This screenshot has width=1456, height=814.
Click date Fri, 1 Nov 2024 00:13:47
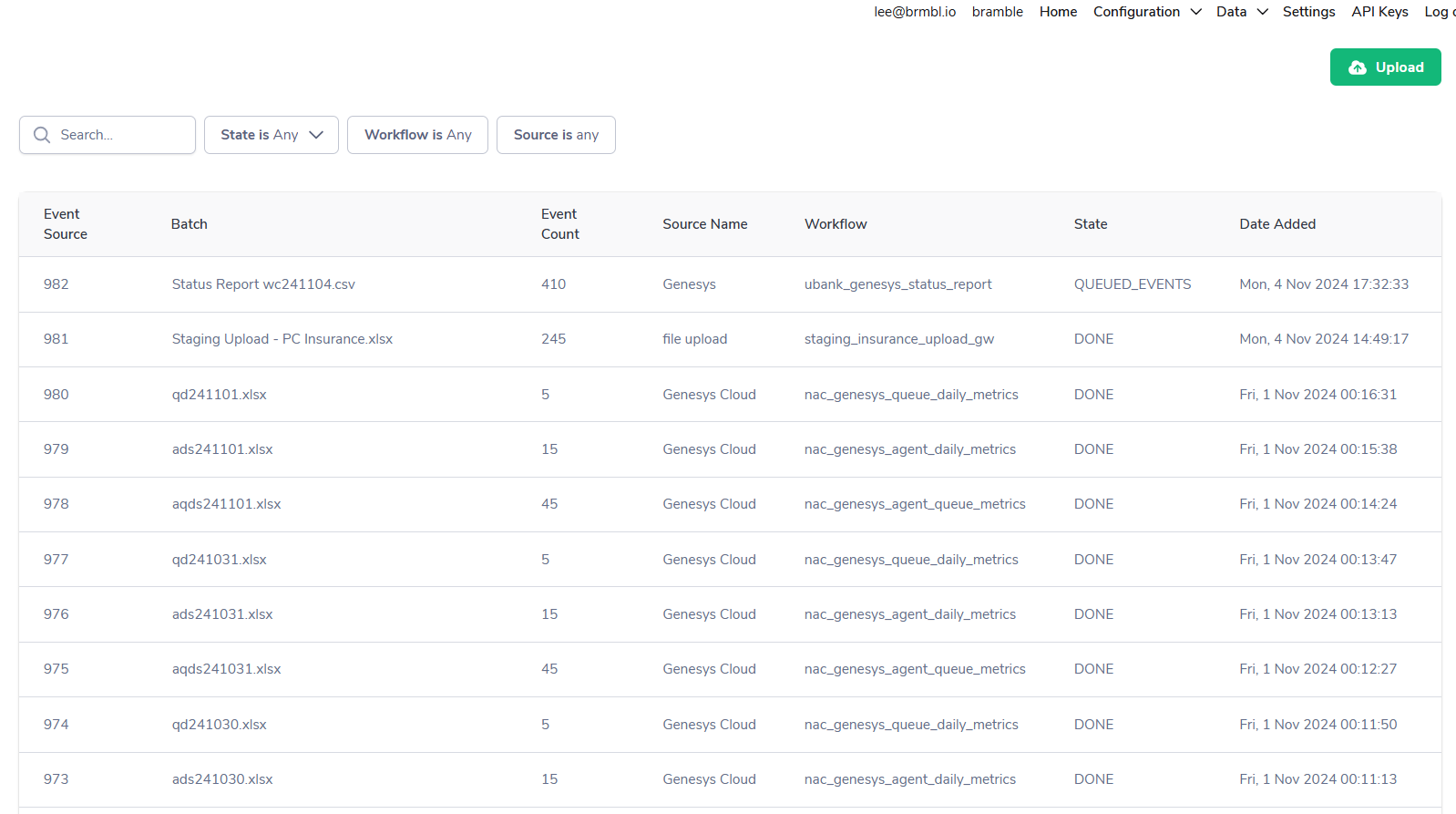[x=1318, y=560]
